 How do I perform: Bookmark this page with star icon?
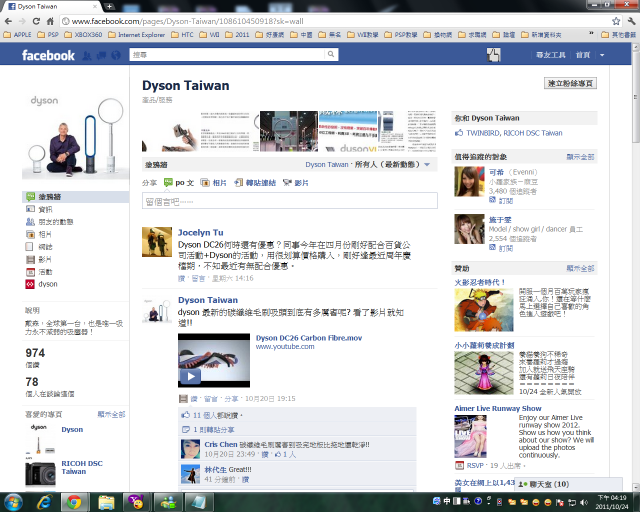(x=616, y=21)
